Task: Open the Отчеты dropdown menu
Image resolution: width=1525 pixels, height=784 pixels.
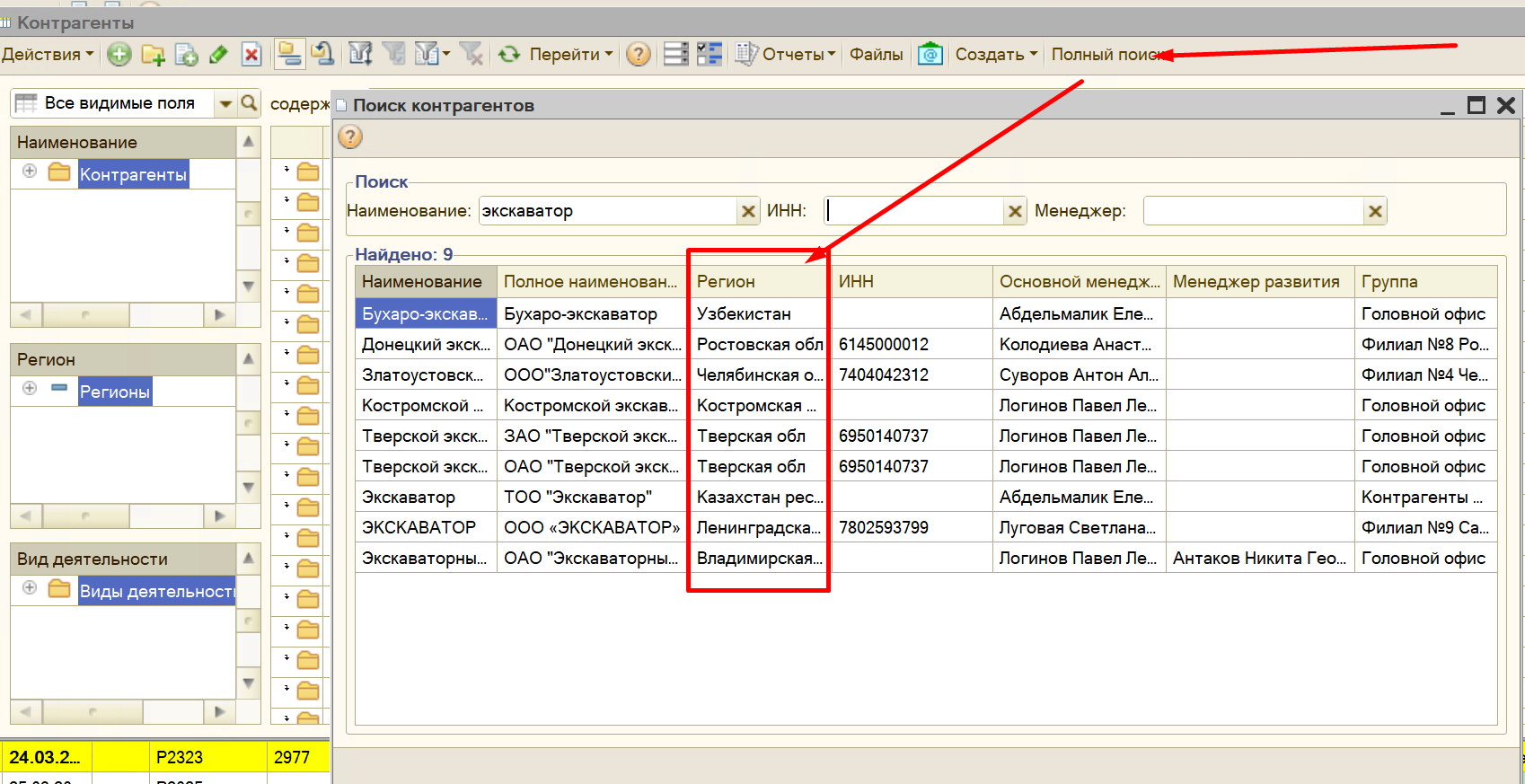Action: point(786,55)
